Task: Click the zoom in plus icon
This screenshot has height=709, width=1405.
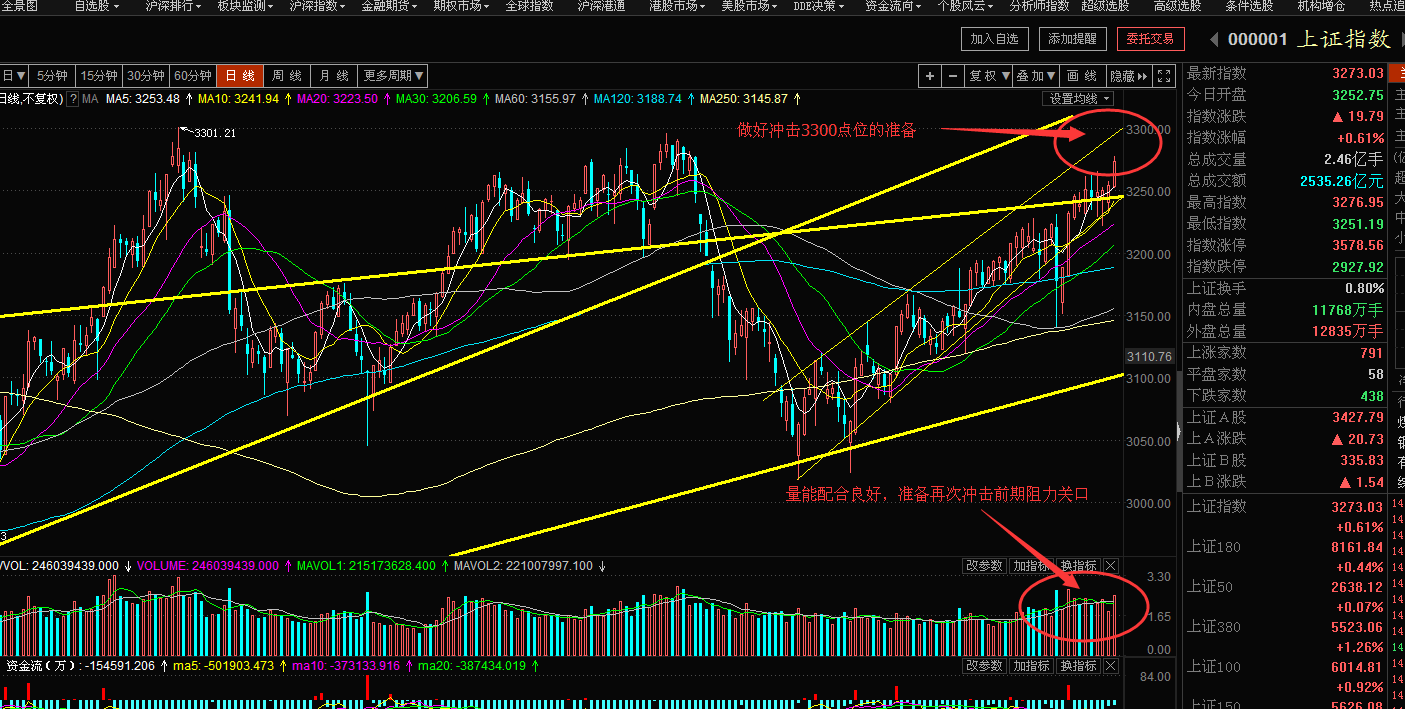Action: pyautogui.click(x=930, y=76)
